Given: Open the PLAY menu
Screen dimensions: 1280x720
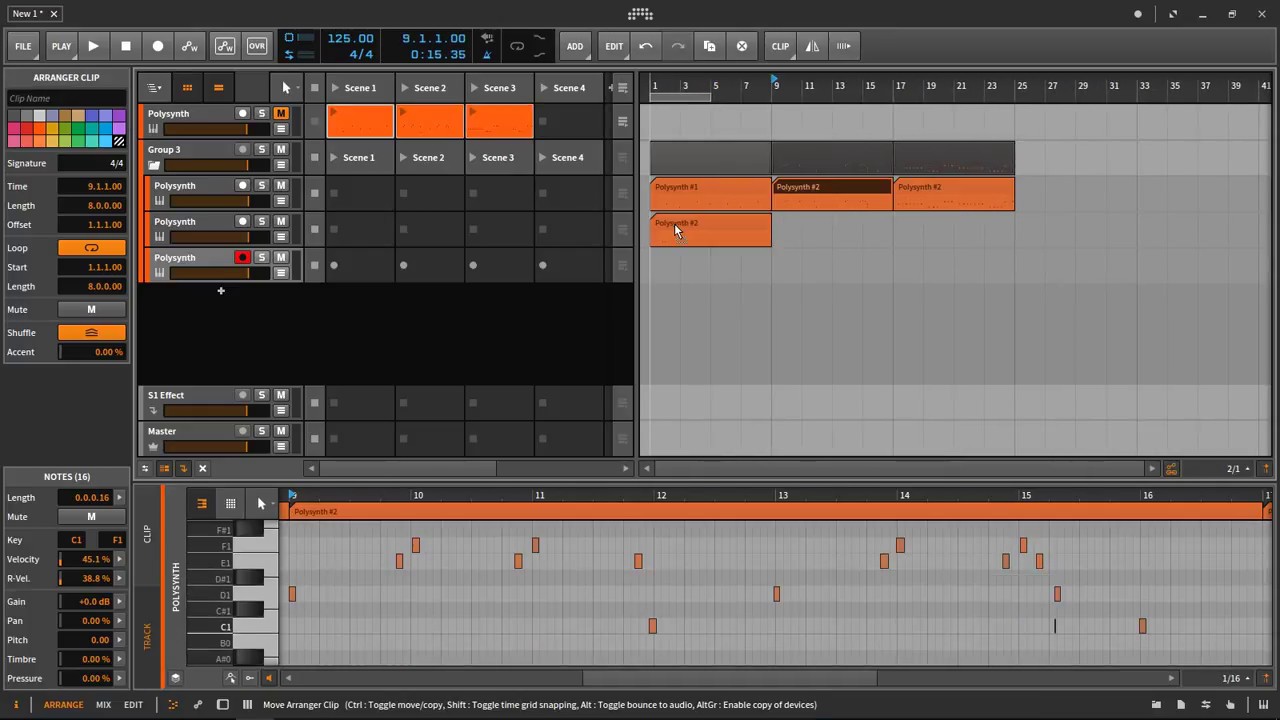Looking at the screenshot, I should (x=61, y=46).
